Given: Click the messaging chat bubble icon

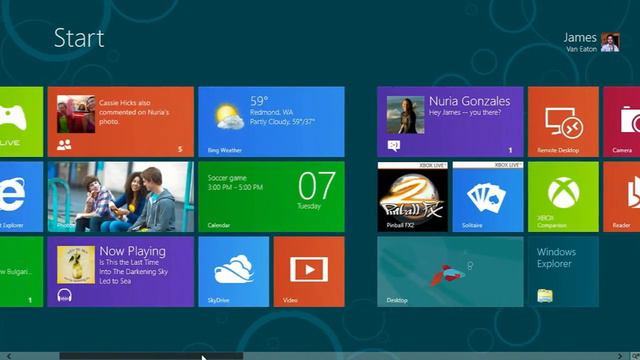Looking at the screenshot, I should [394, 145].
